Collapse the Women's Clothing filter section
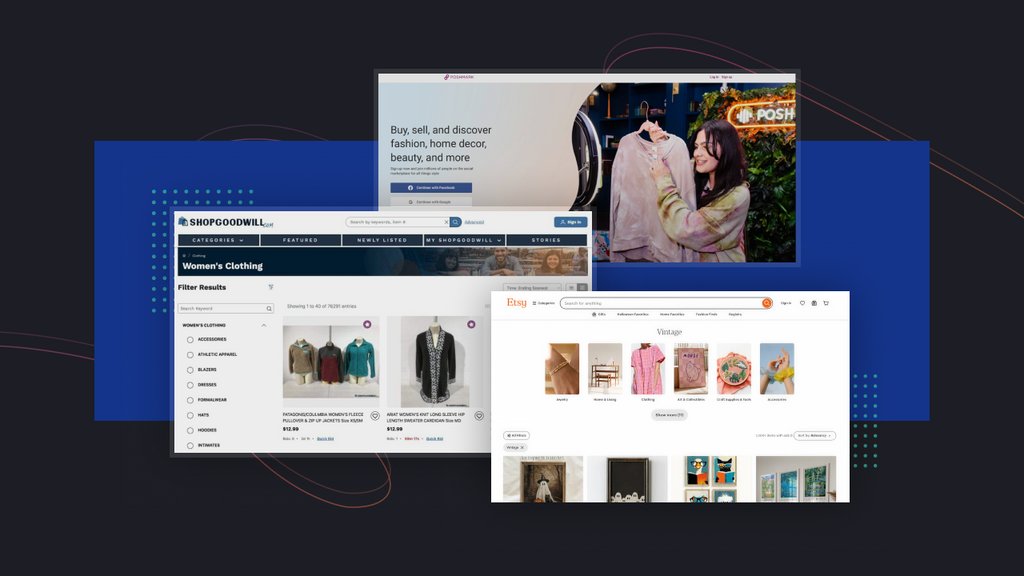The height and width of the screenshot is (576, 1024). [264, 325]
